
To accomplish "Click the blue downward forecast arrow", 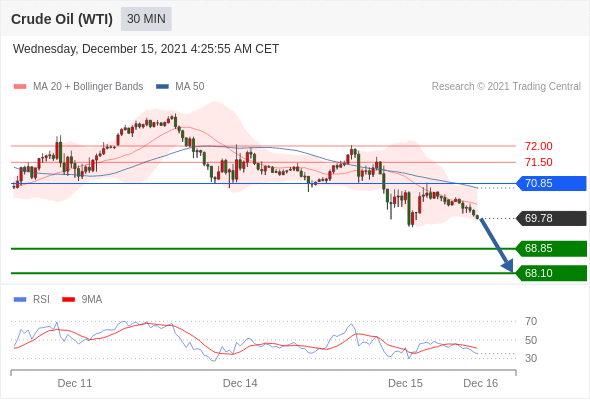I will tap(496, 245).
